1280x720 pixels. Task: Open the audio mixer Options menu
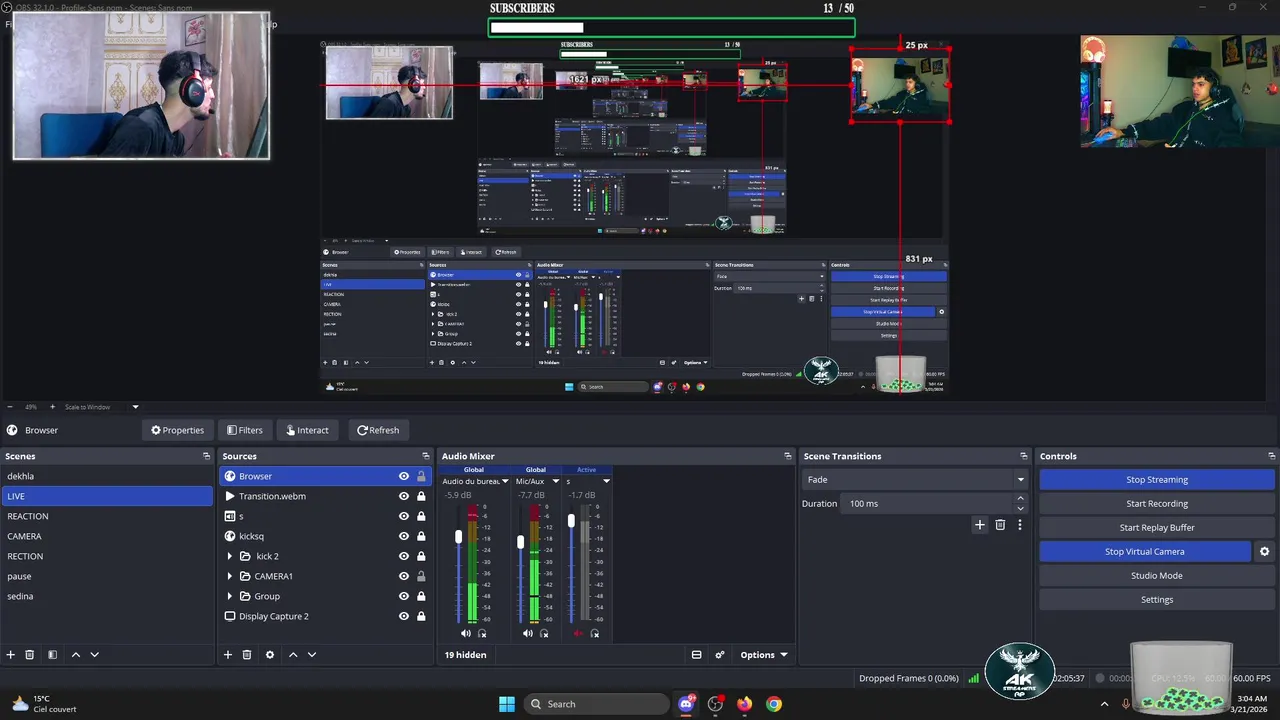pyautogui.click(x=764, y=655)
